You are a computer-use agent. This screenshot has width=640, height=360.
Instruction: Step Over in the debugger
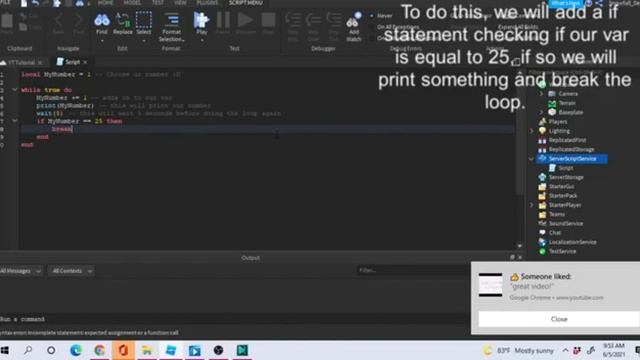click(313, 27)
